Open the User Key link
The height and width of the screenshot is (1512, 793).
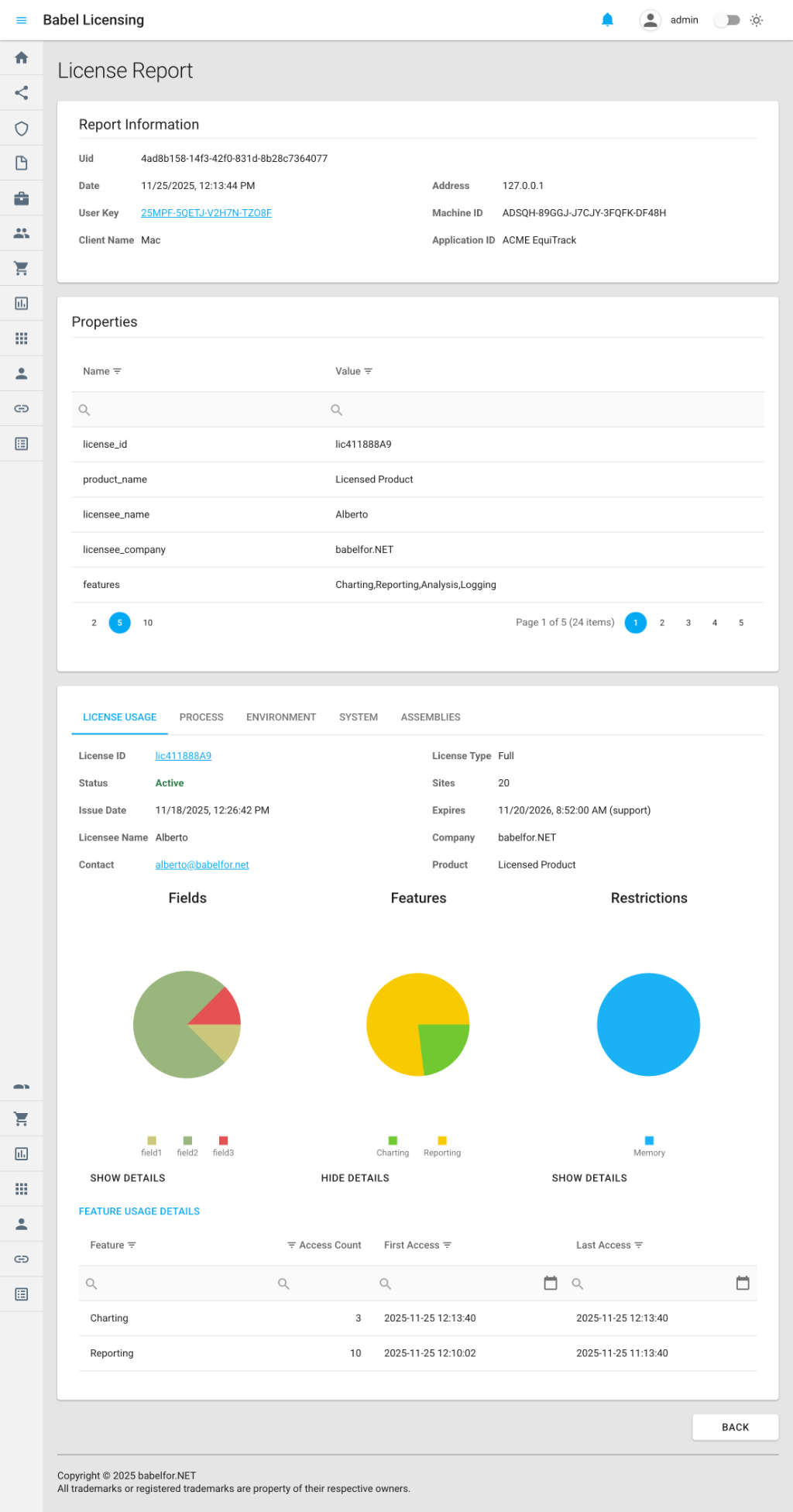[206, 213]
